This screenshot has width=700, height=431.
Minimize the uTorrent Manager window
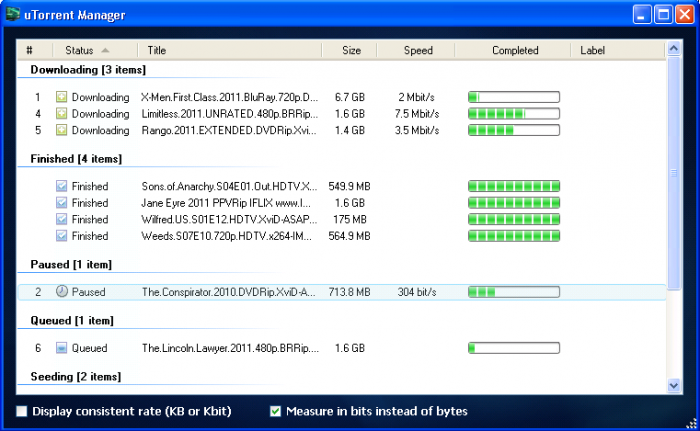click(642, 14)
